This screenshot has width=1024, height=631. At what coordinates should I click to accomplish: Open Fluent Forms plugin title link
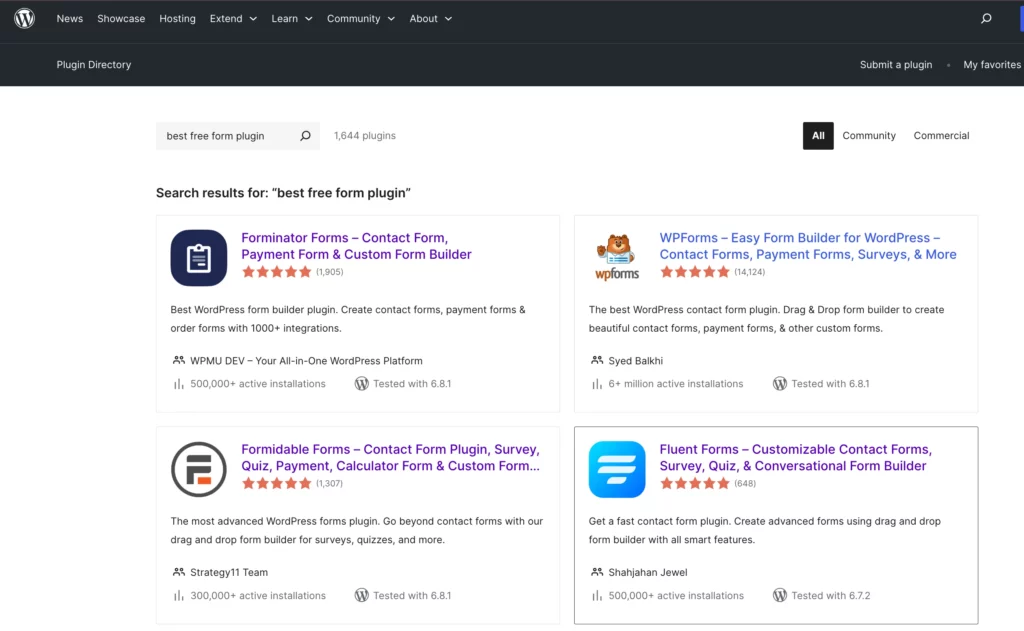(795, 458)
